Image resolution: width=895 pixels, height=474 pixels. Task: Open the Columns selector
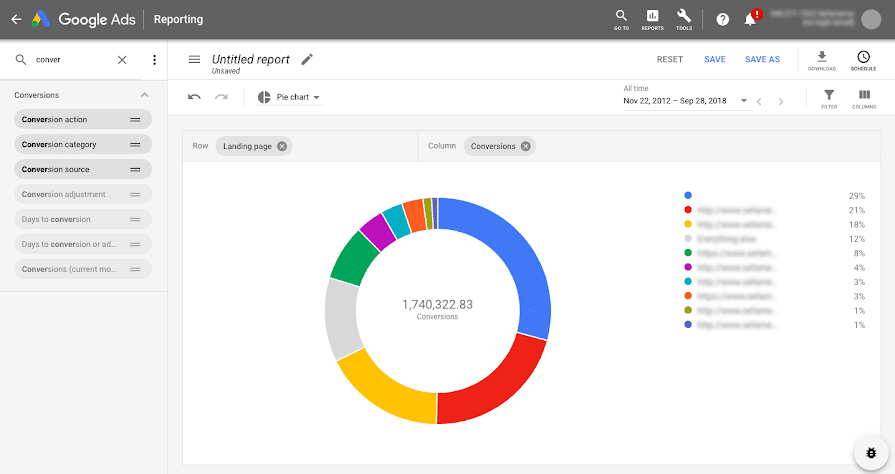coord(864,97)
